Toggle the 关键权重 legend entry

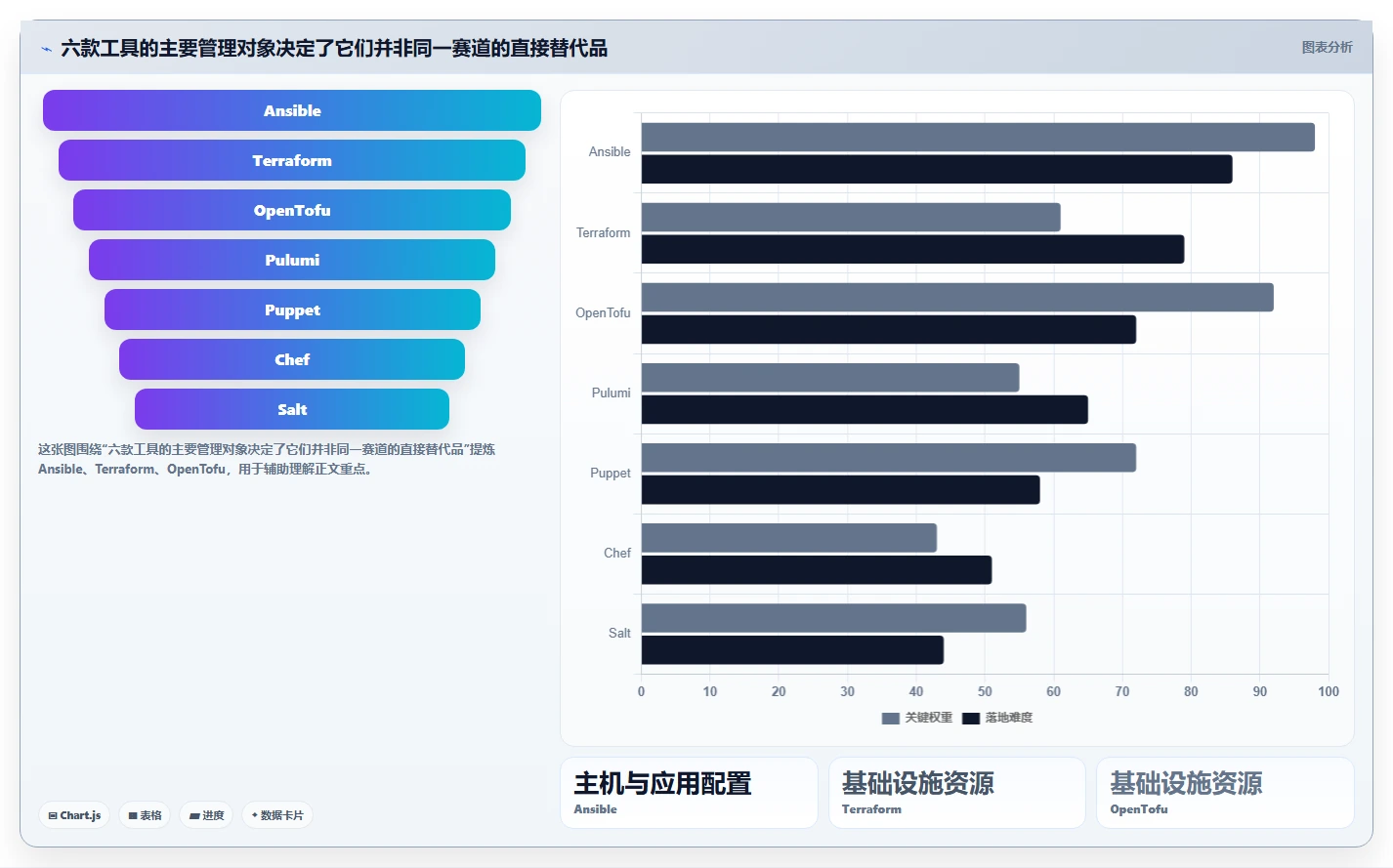pos(916,718)
